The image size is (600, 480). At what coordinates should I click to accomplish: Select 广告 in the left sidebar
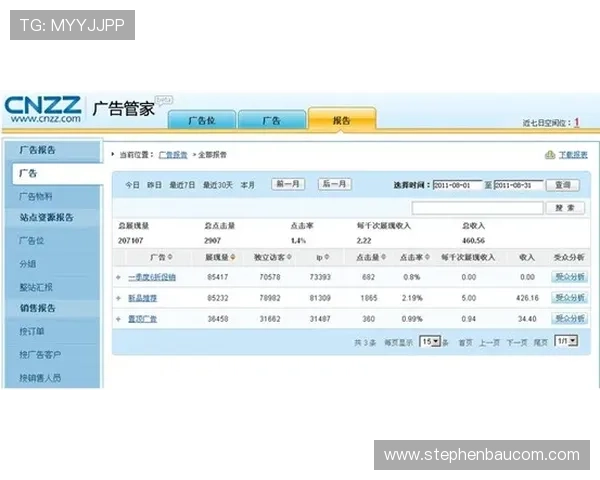pyautogui.click(x=57, y=174)
